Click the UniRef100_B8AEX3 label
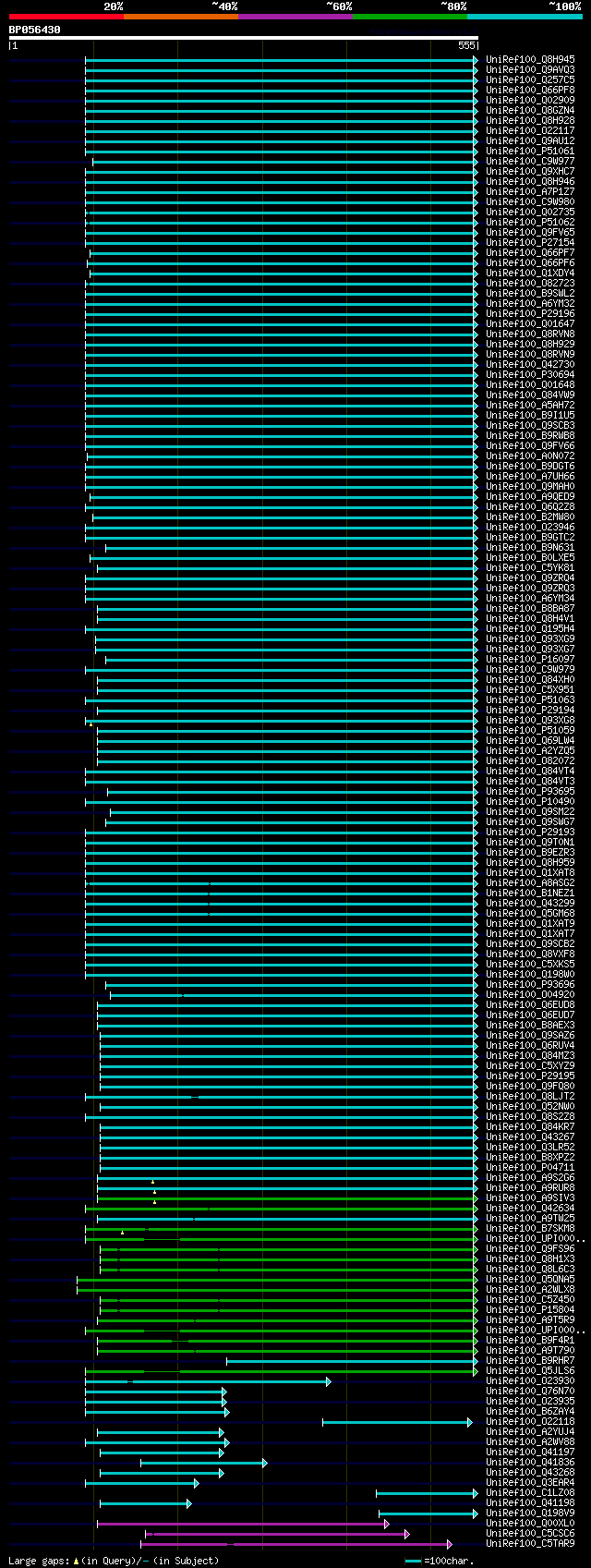Viewport: 591px width, 1568px height. [x=530, y=1026]
